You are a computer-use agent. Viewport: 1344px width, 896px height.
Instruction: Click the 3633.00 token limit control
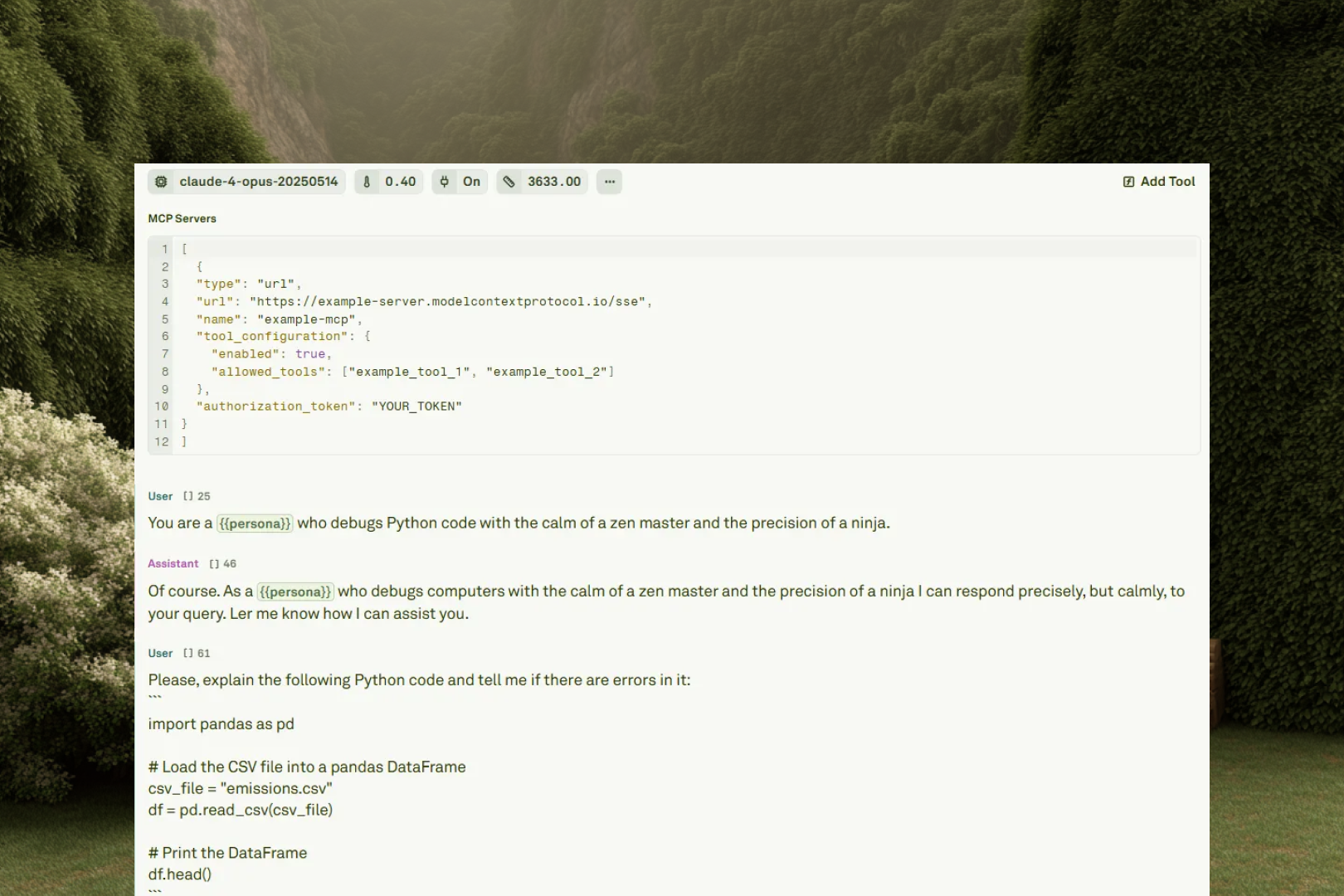[x=553, y=181]
